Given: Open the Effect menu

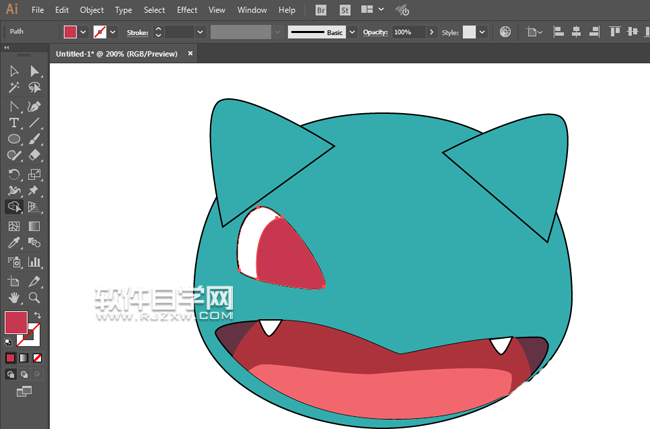Looking at the screenshot, I should [x=187, y=10].
